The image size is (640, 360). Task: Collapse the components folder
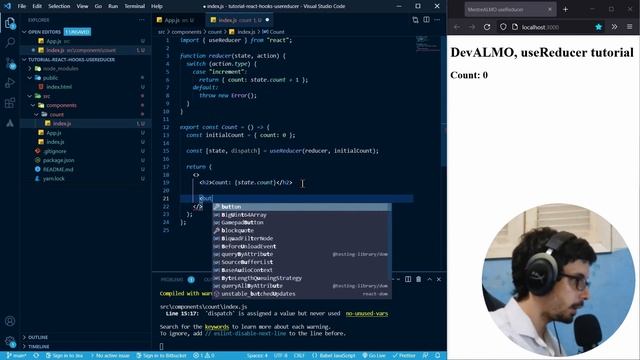tap(33, 105)
